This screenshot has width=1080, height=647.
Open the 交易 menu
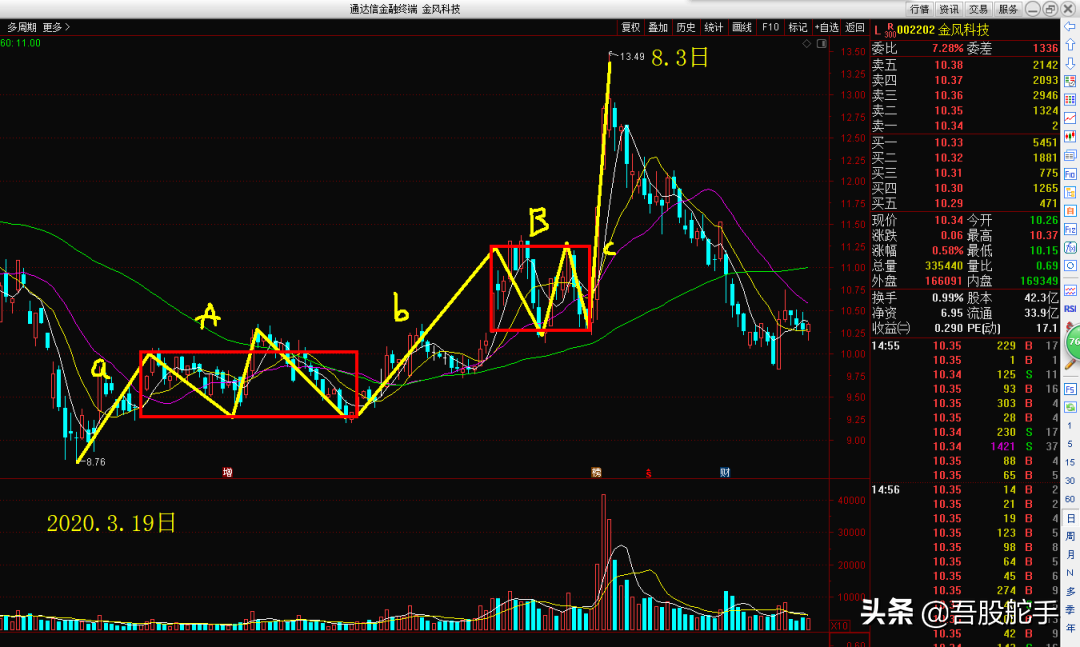pos(979,9)
